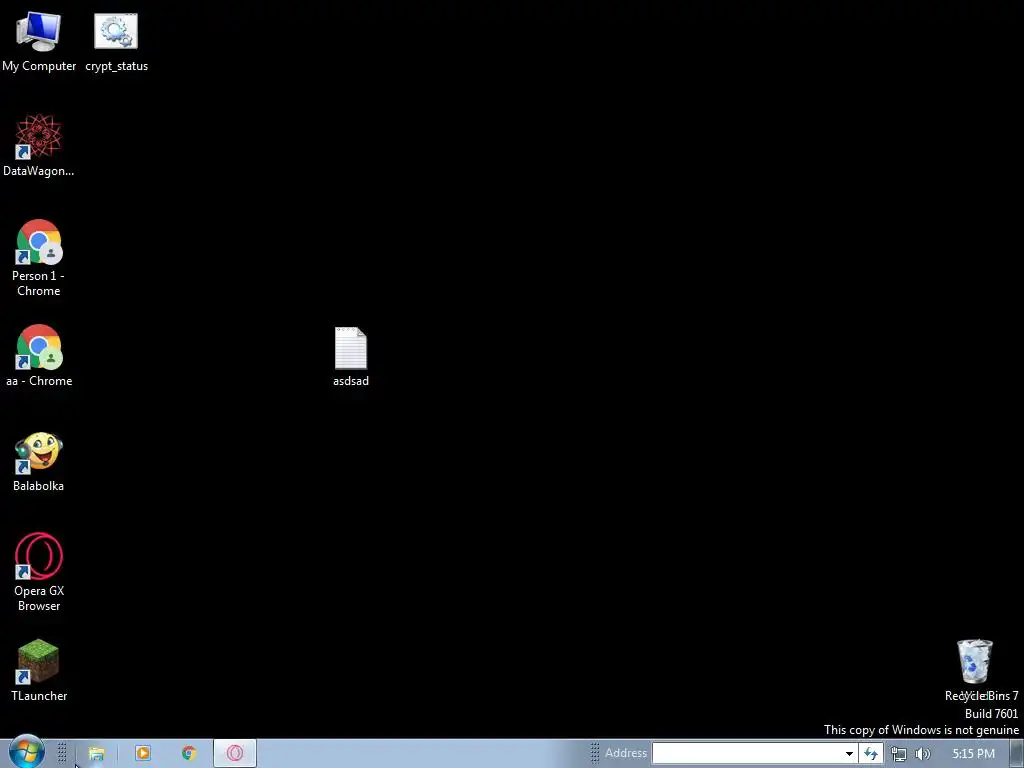The height and width of the screenshot is (768, 1024).
Task: Open Balabolka shortcut icon
Action: point(39,461)
